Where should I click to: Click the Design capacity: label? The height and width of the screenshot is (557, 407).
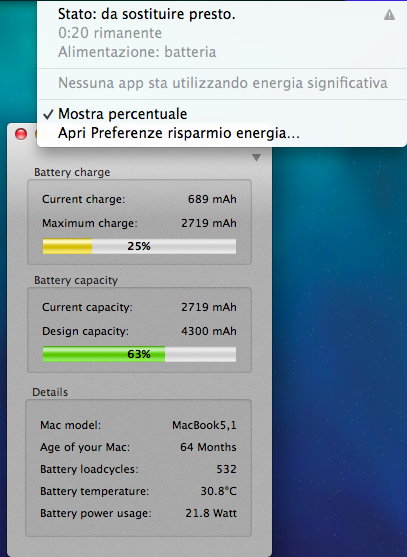coord(85,331)
